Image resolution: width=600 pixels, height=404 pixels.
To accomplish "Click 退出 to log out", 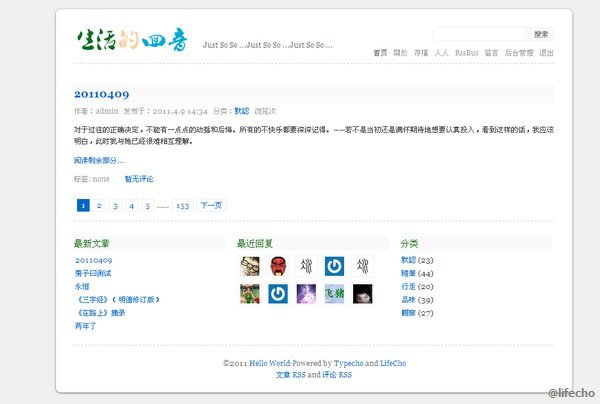I will click(x=546, y=53).
